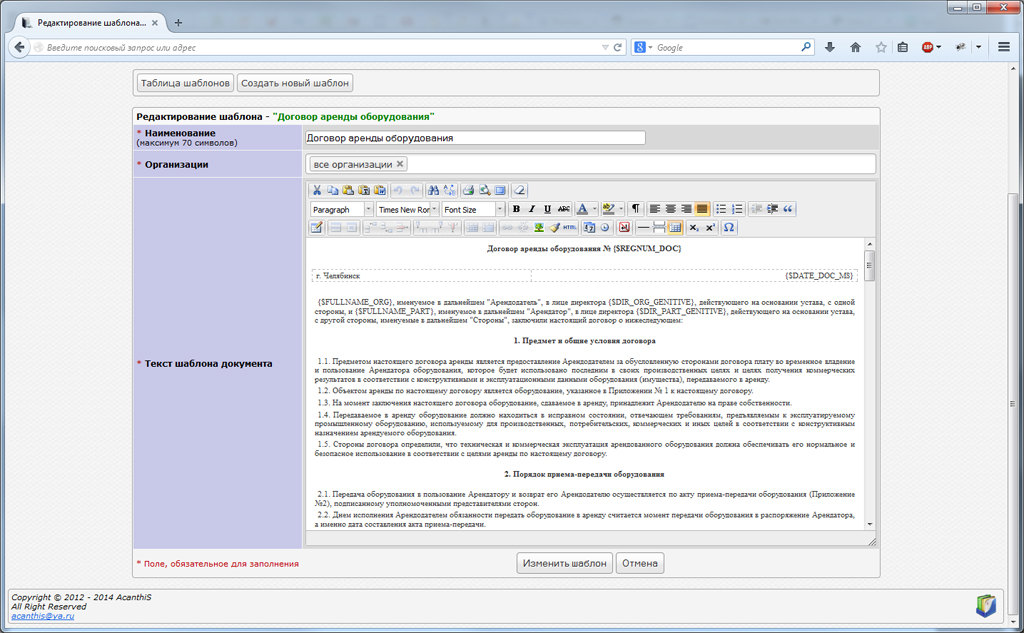Click the Google search box
The image size is (1024, 633).
(x=726, y=48)
